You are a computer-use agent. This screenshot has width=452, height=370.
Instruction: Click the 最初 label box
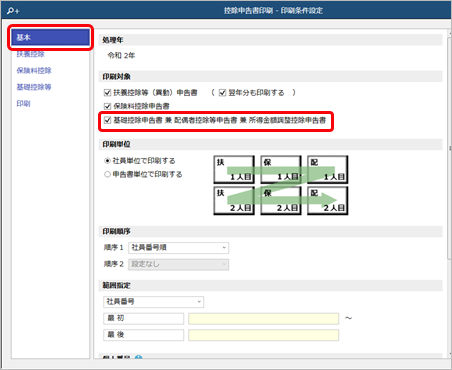tap(144, 318)
